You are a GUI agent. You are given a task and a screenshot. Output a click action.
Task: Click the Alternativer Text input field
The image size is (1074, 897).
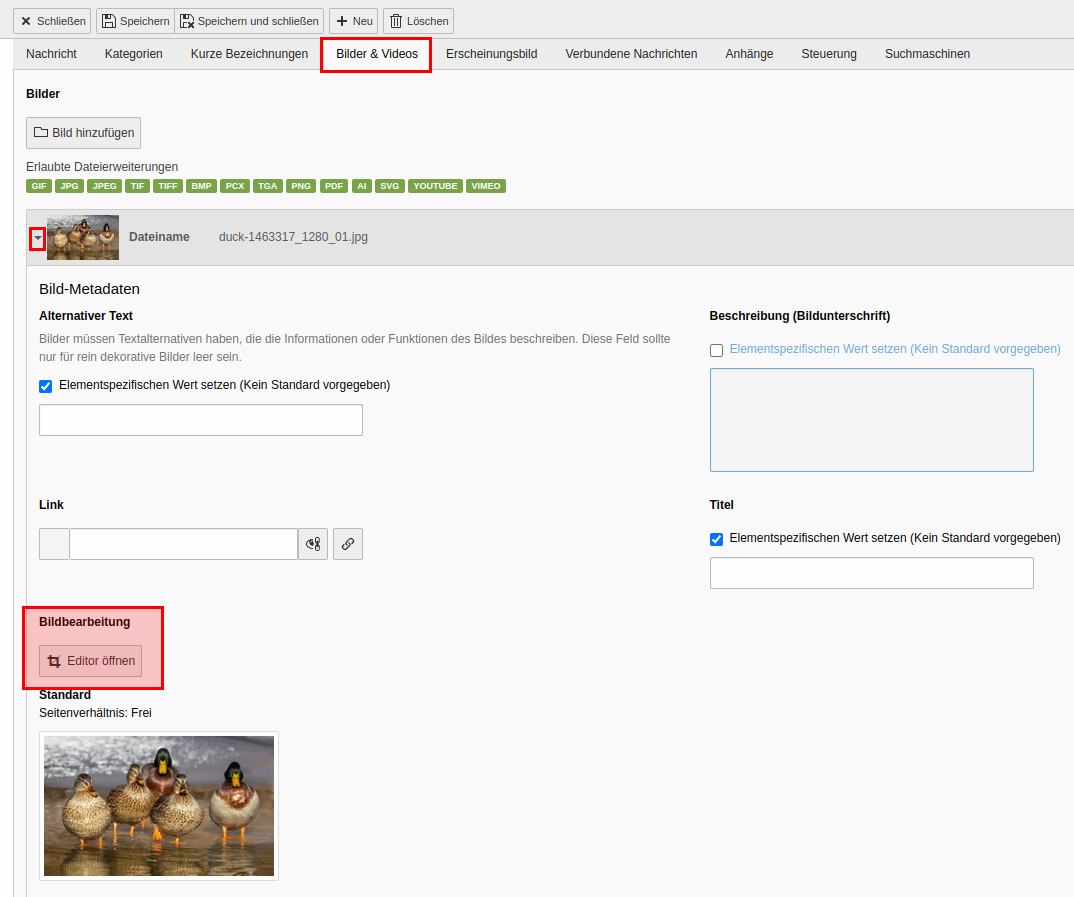pos(200,420)
